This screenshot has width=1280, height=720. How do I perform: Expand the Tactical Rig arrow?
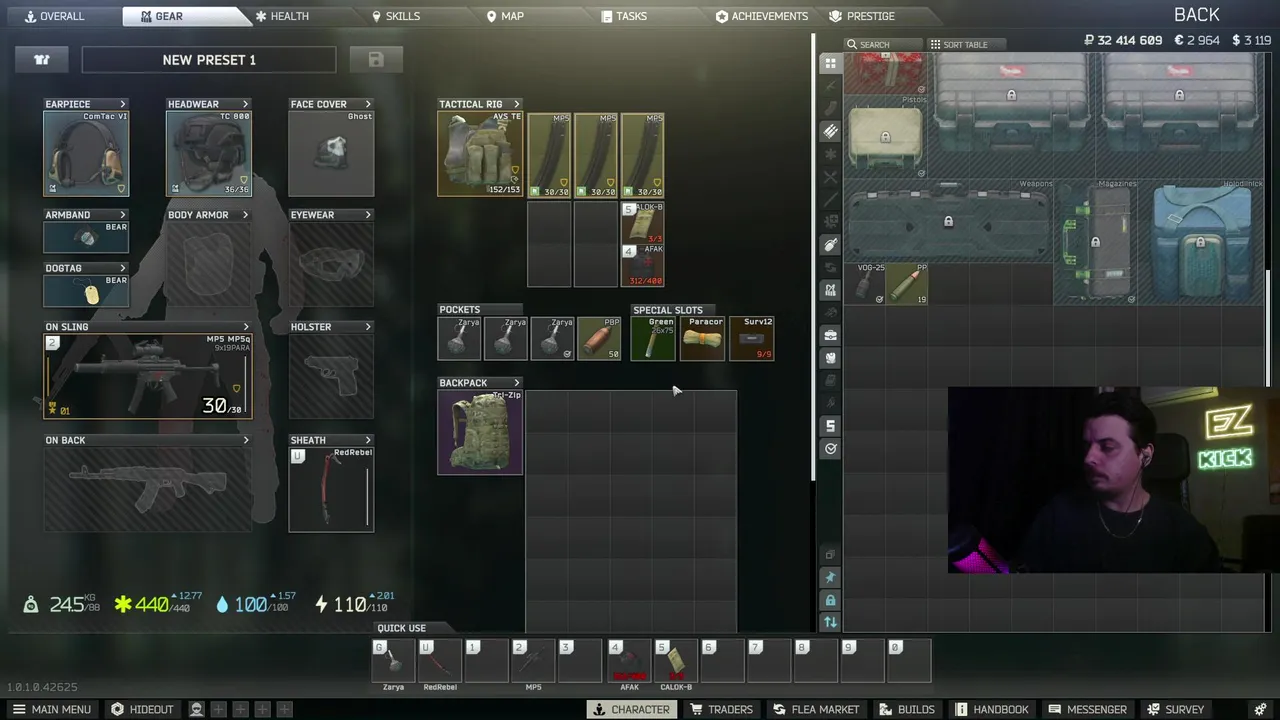pos(516,104)
